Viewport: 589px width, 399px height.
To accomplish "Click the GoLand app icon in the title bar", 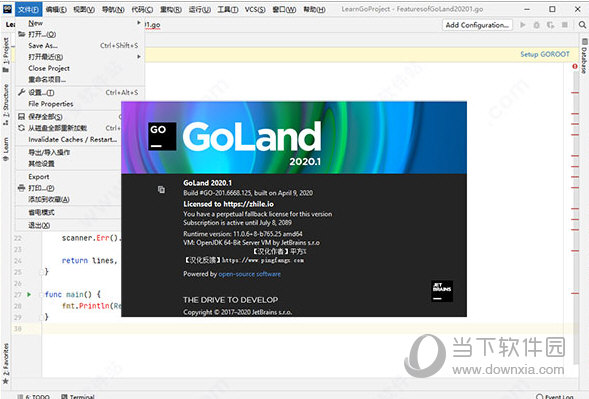I will coord(8,9).
